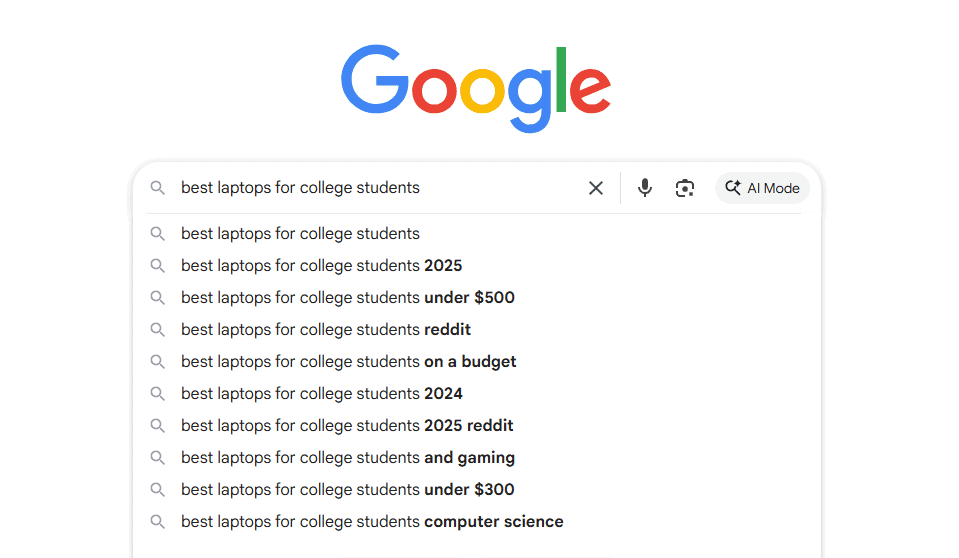Click the AI Mode button
959x558 pixels.
[762, 188]
